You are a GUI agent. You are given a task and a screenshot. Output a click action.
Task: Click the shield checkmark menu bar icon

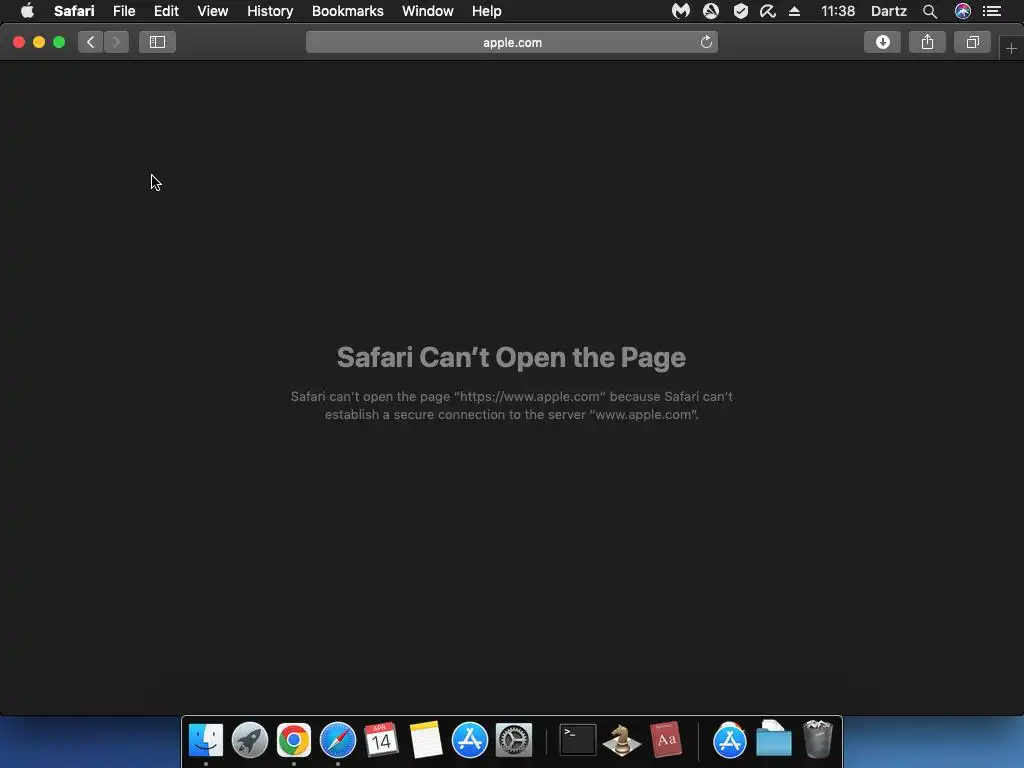[x=741, y=11]
